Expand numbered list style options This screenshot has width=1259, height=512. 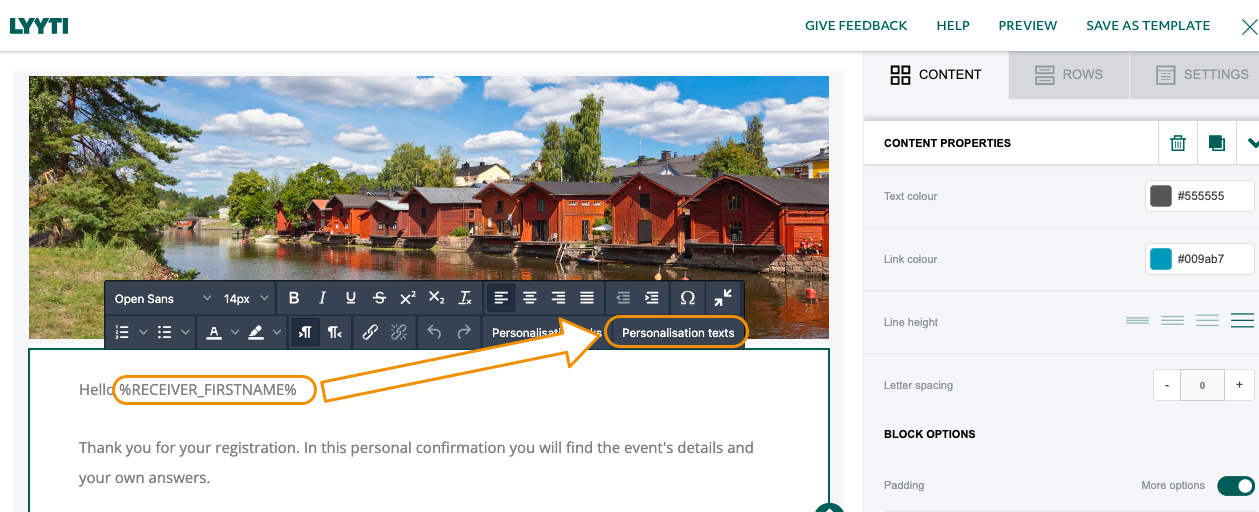(143, 332)
